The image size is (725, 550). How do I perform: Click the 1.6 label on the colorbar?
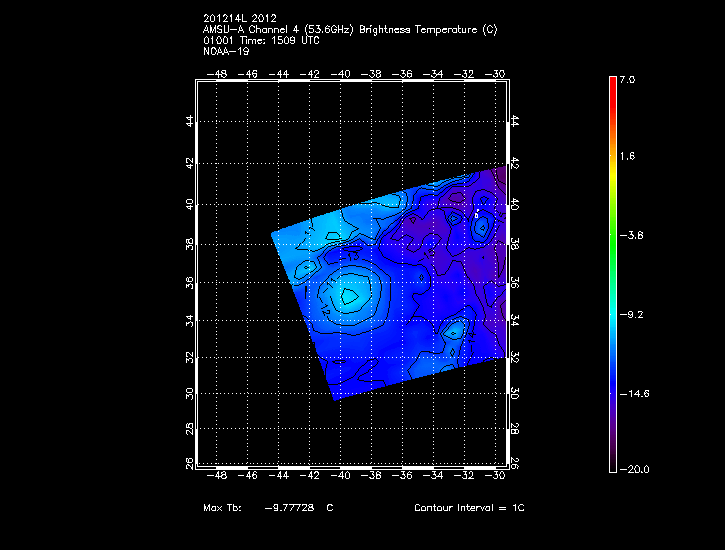tap(626, 156)
